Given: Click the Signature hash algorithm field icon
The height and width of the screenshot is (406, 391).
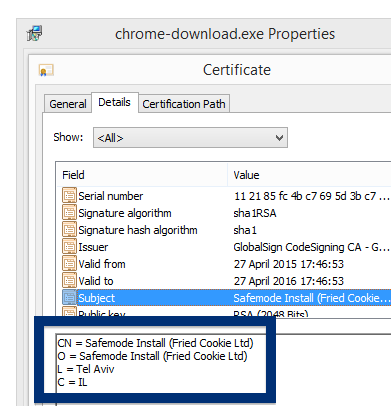Looking at the screenshot, I should pos(69,230).
